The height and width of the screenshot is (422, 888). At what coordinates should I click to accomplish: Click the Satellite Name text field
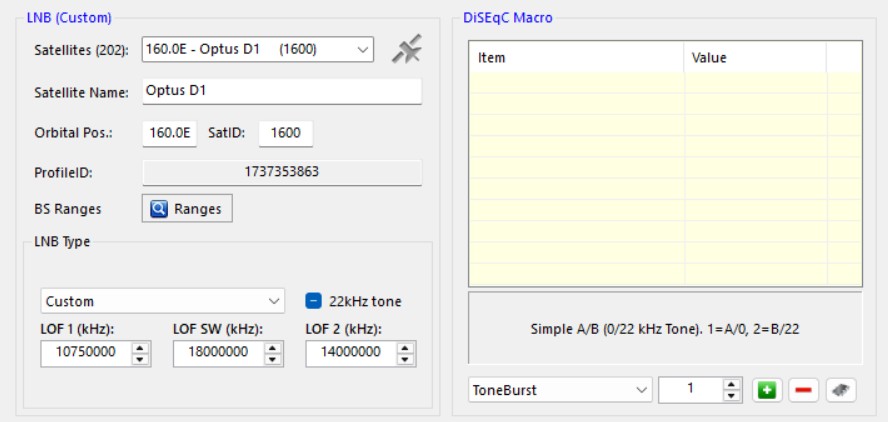[x=282, y=91]
